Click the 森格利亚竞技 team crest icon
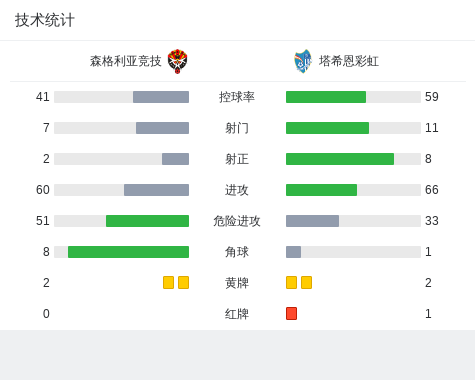This screenshot has height=380, width=475. point(177,61)
